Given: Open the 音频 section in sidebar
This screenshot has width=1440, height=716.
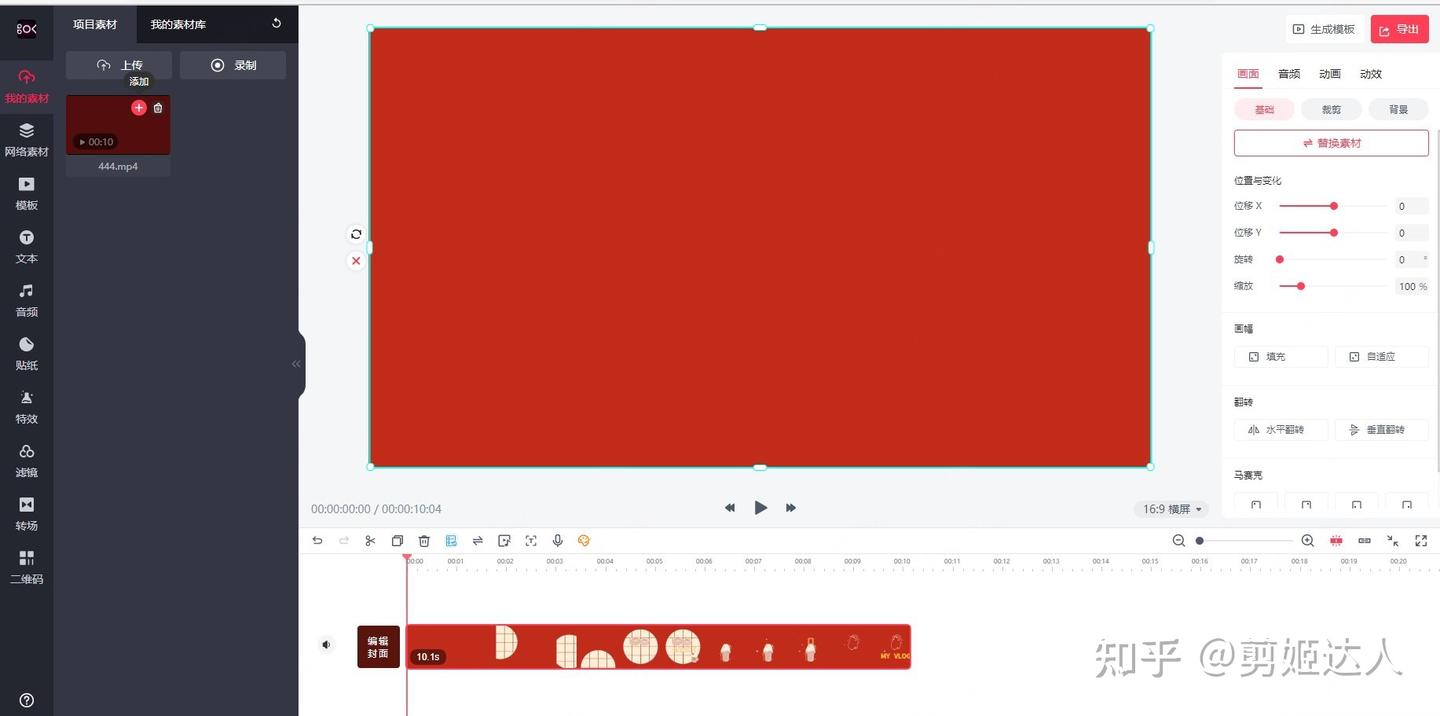Looking at the screenshot, I should pyautogui.click(x=26, y=300).
